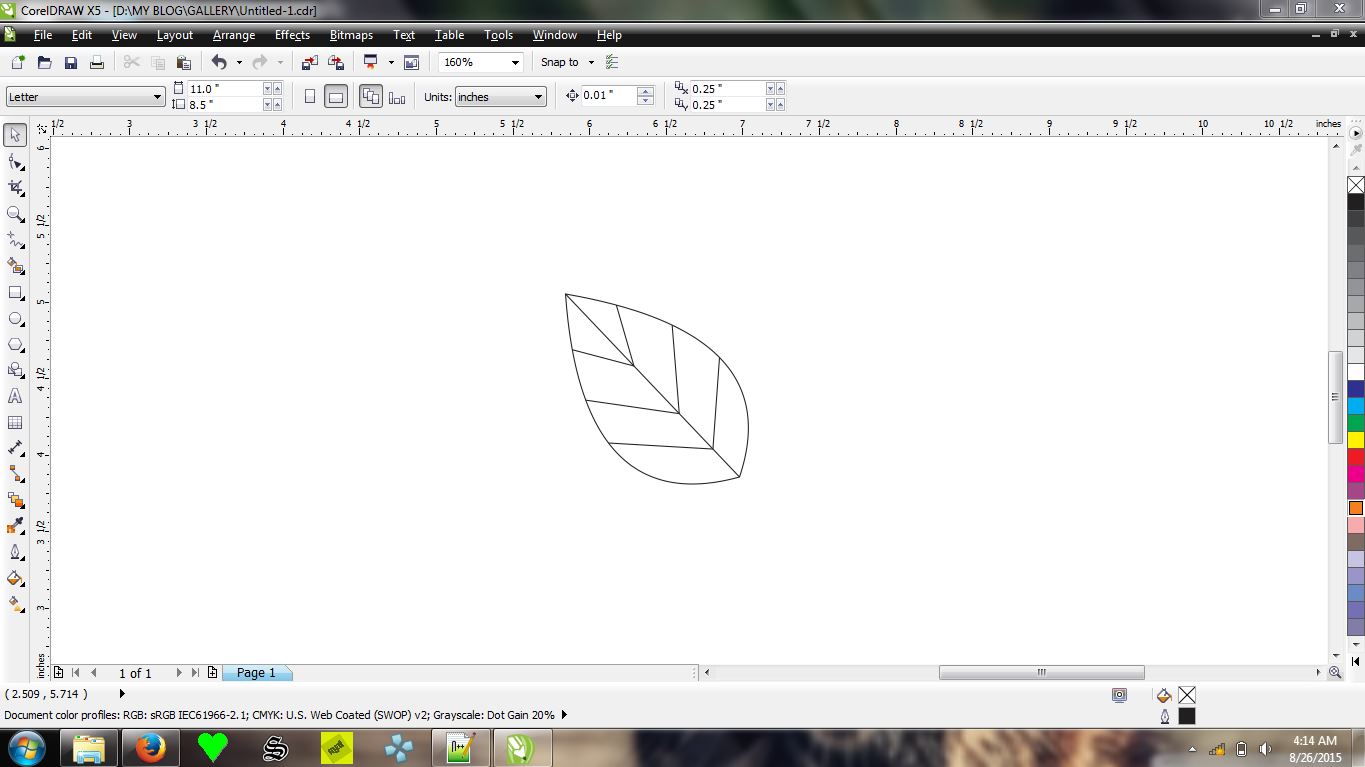1365x767 pixels.
Task: Switch to the Page 1 tab
Action: 256,672
